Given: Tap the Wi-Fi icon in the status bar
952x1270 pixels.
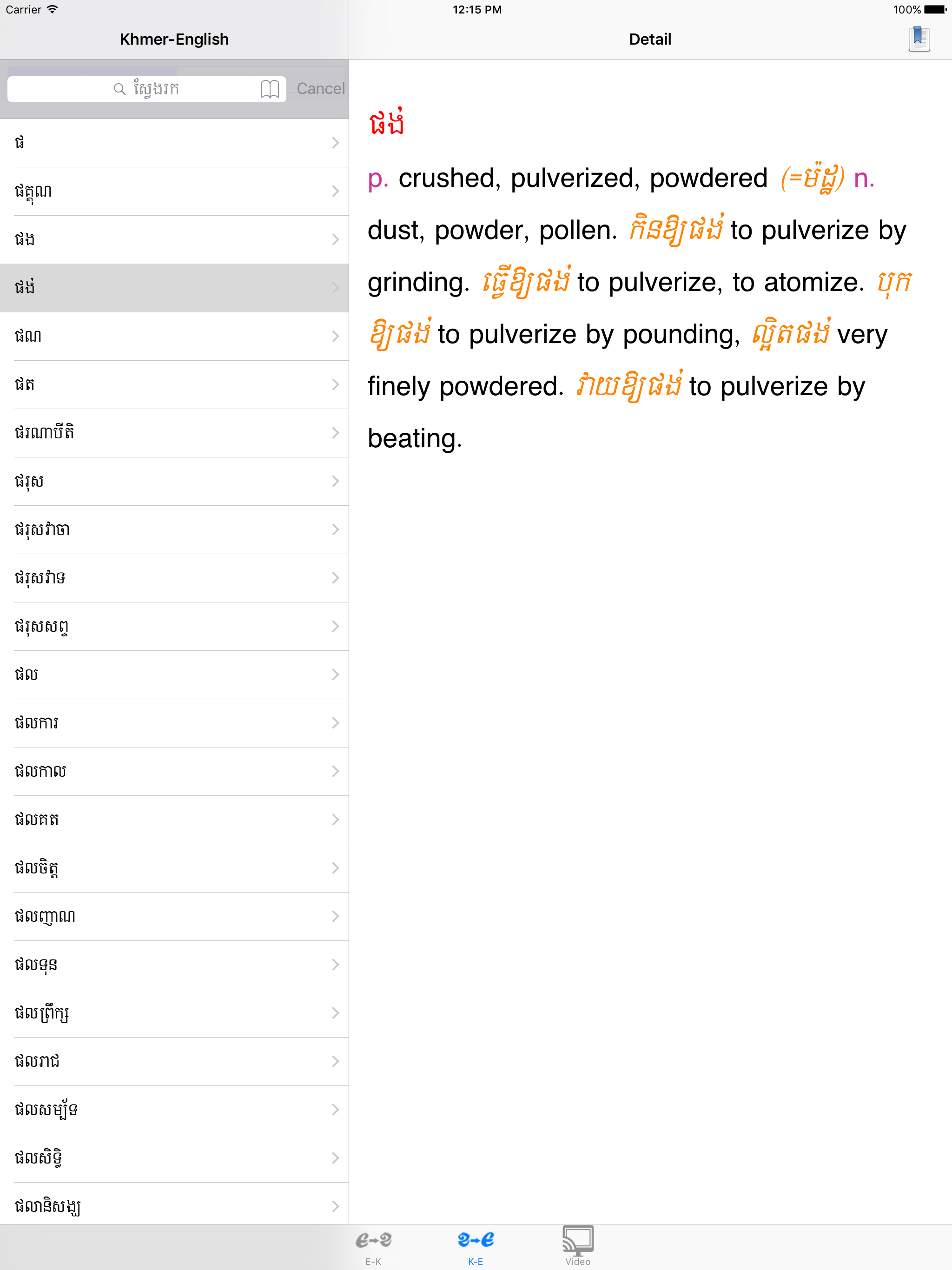Looking at the screenshot, I should pos(52,9).
